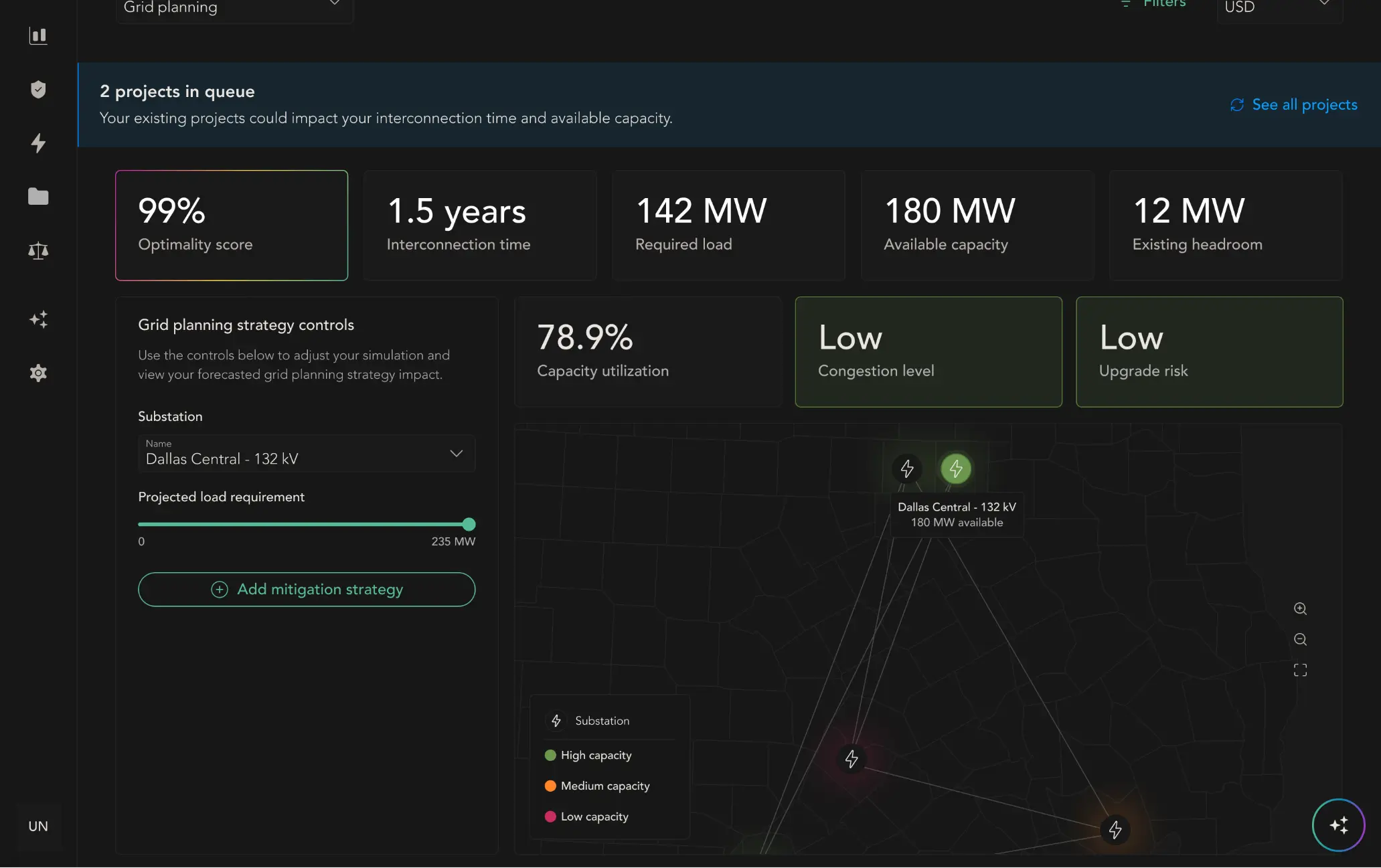Select the orange medium-capacity substation marker
1381x868 pixels.
(x=1115, y=830)
